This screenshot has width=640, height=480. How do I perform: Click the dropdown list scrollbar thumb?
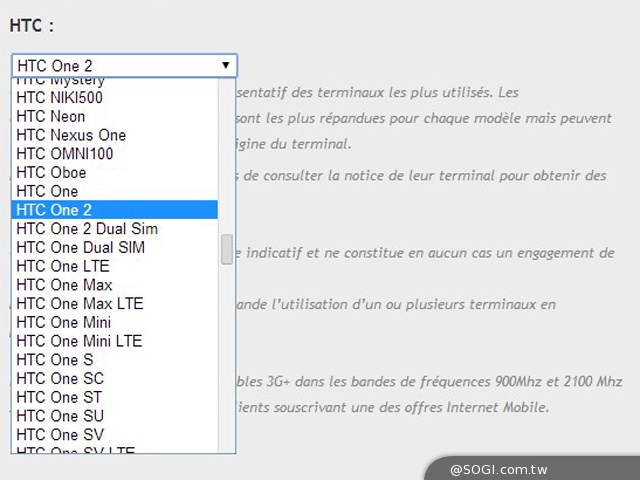coord(227,250)
